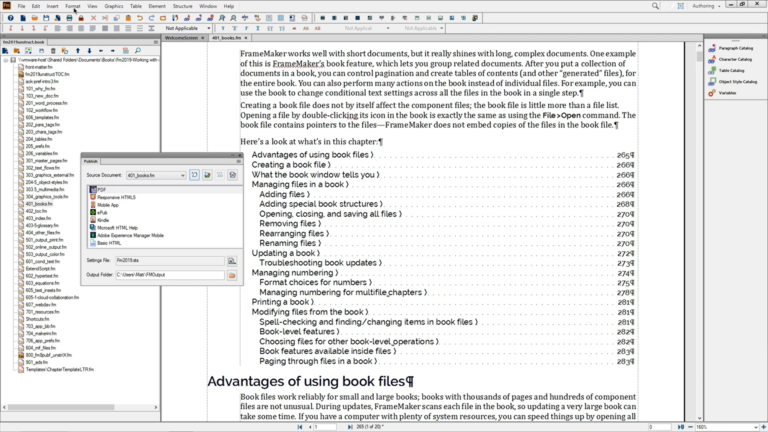
Task: Browse for settings file icon in Publish
Action: (232, 261)
